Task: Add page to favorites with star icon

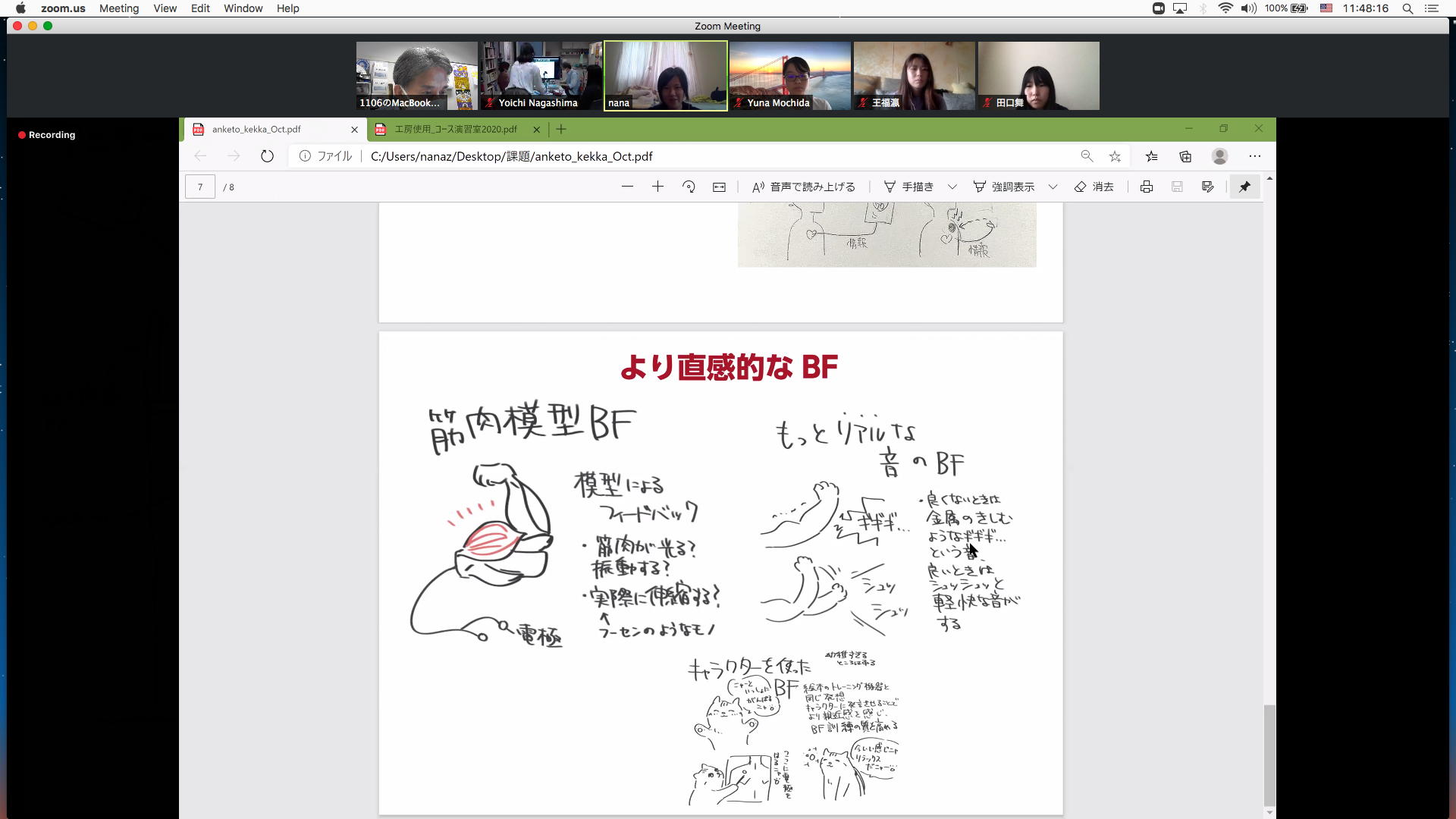Action: [x=1115, y=156]
